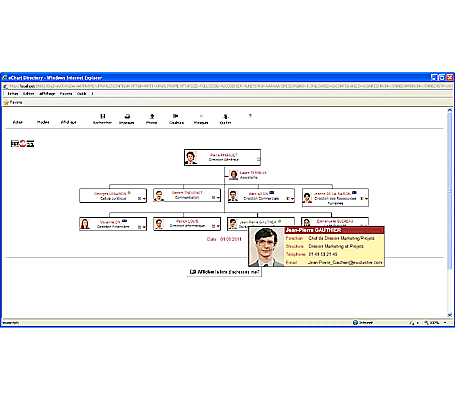This screenshot has height=400, width=455.
Task: Click Patrick LOUIS name in Direction Informatique box
Action: [187, 221]
